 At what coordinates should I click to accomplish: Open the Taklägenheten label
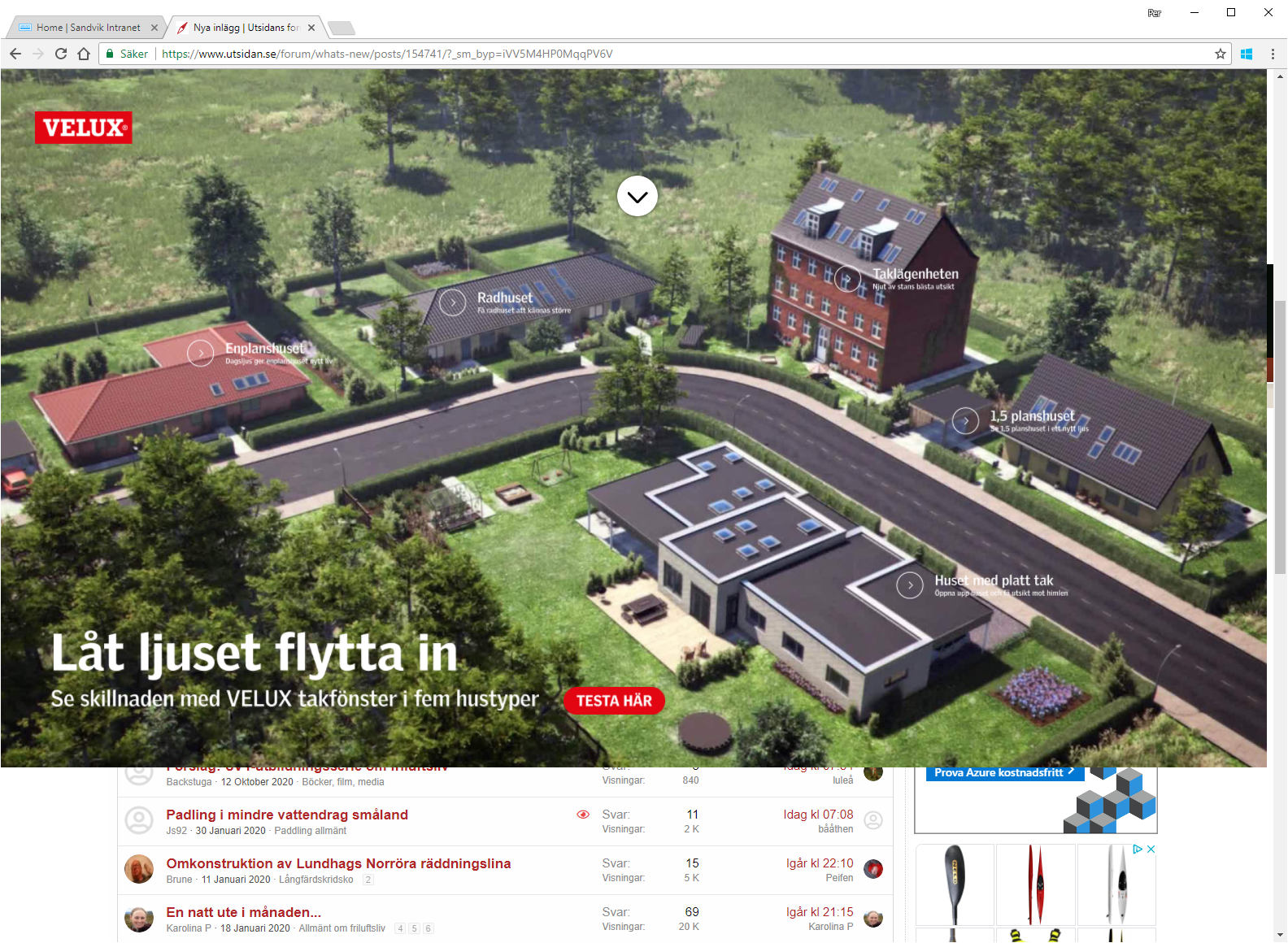(x=916, y=274)
